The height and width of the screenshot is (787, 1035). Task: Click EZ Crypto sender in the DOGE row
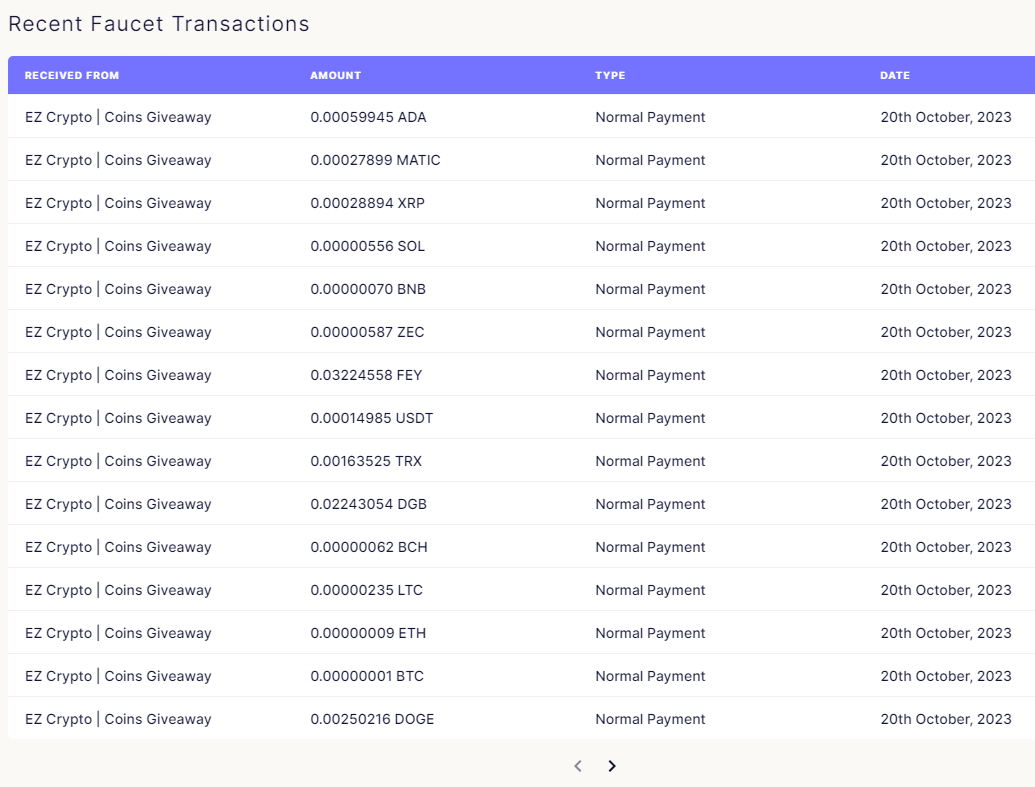click(x=118, y=718)
